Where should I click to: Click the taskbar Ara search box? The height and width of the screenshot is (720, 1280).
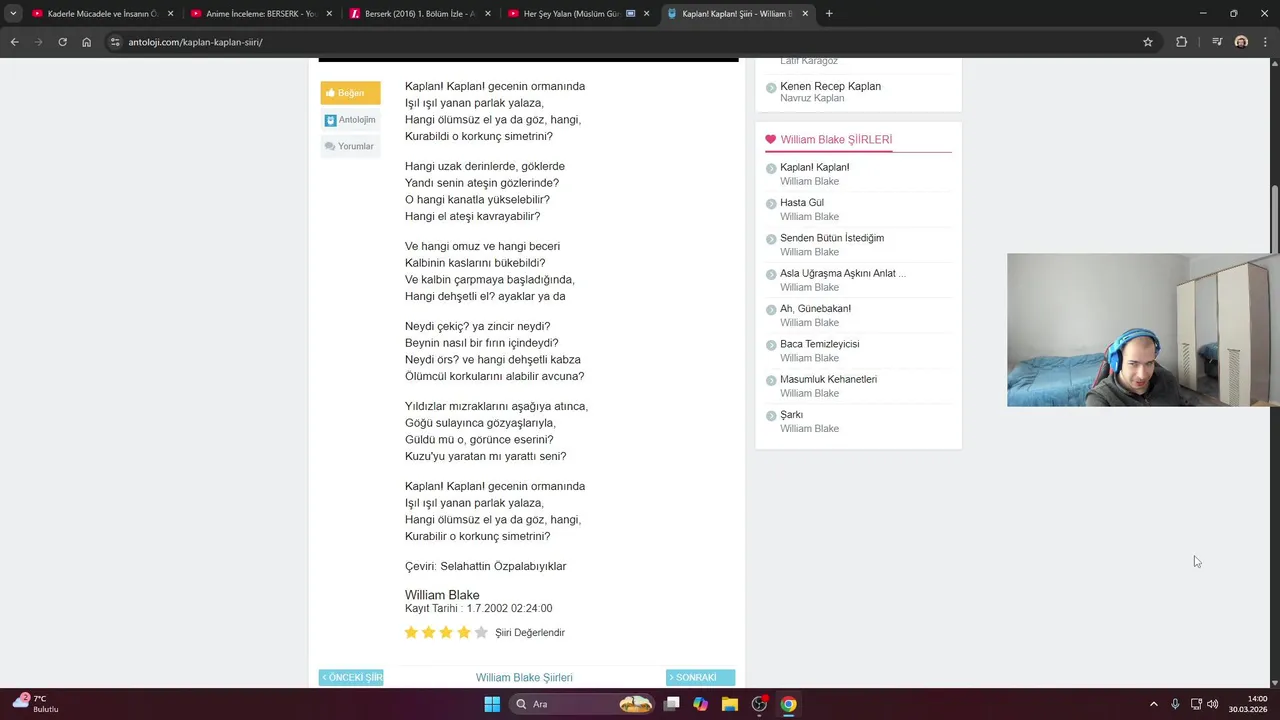coord(584,704)
